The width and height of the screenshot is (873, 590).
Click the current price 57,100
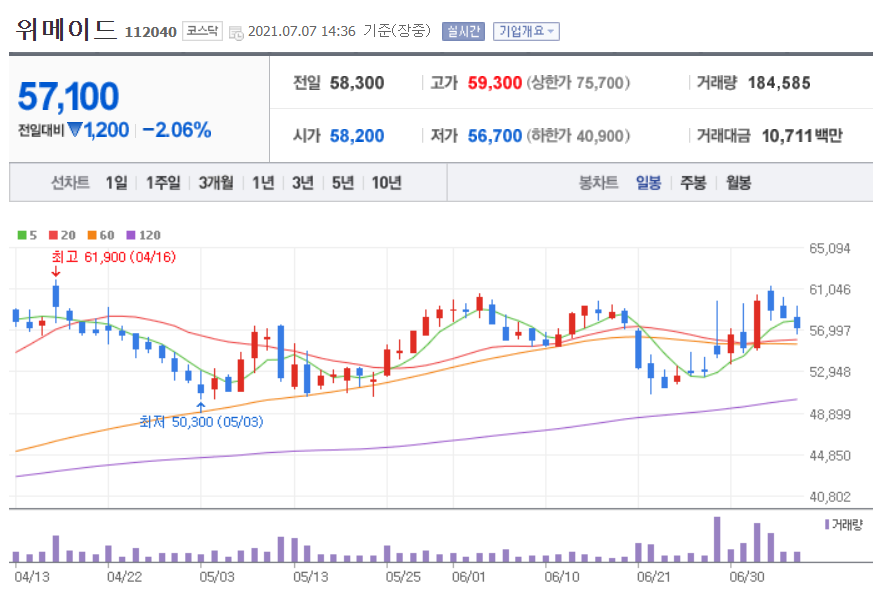coord(68,96)
